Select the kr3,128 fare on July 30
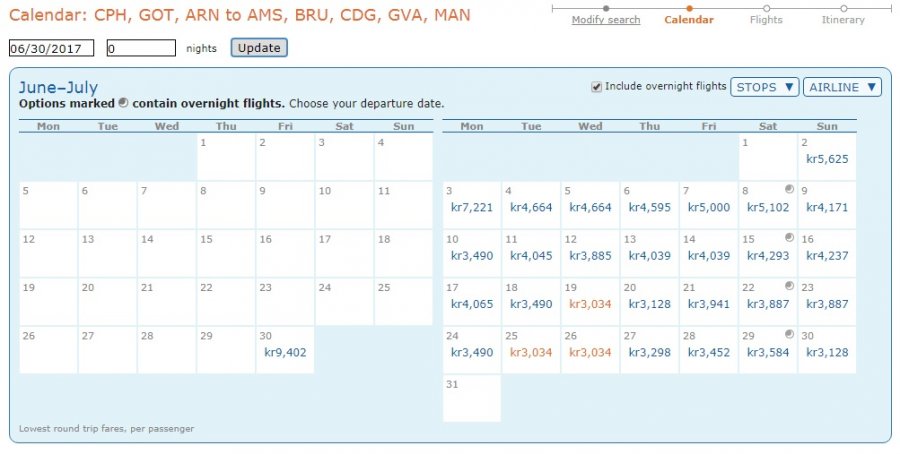The height and width of the screenshot is (454, 900). click(827, 352)
